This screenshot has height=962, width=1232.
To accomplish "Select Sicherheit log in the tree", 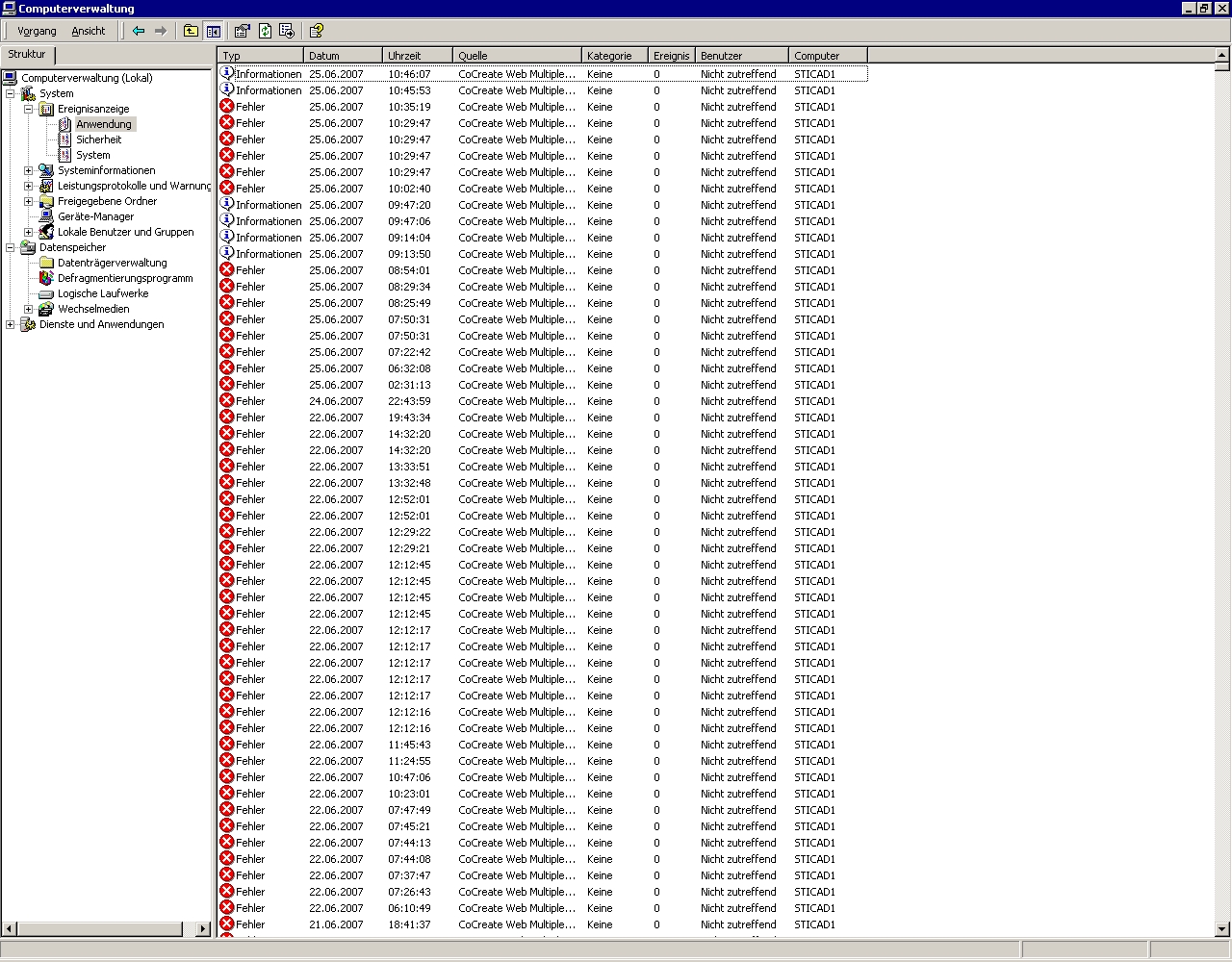I will (98, 139).
